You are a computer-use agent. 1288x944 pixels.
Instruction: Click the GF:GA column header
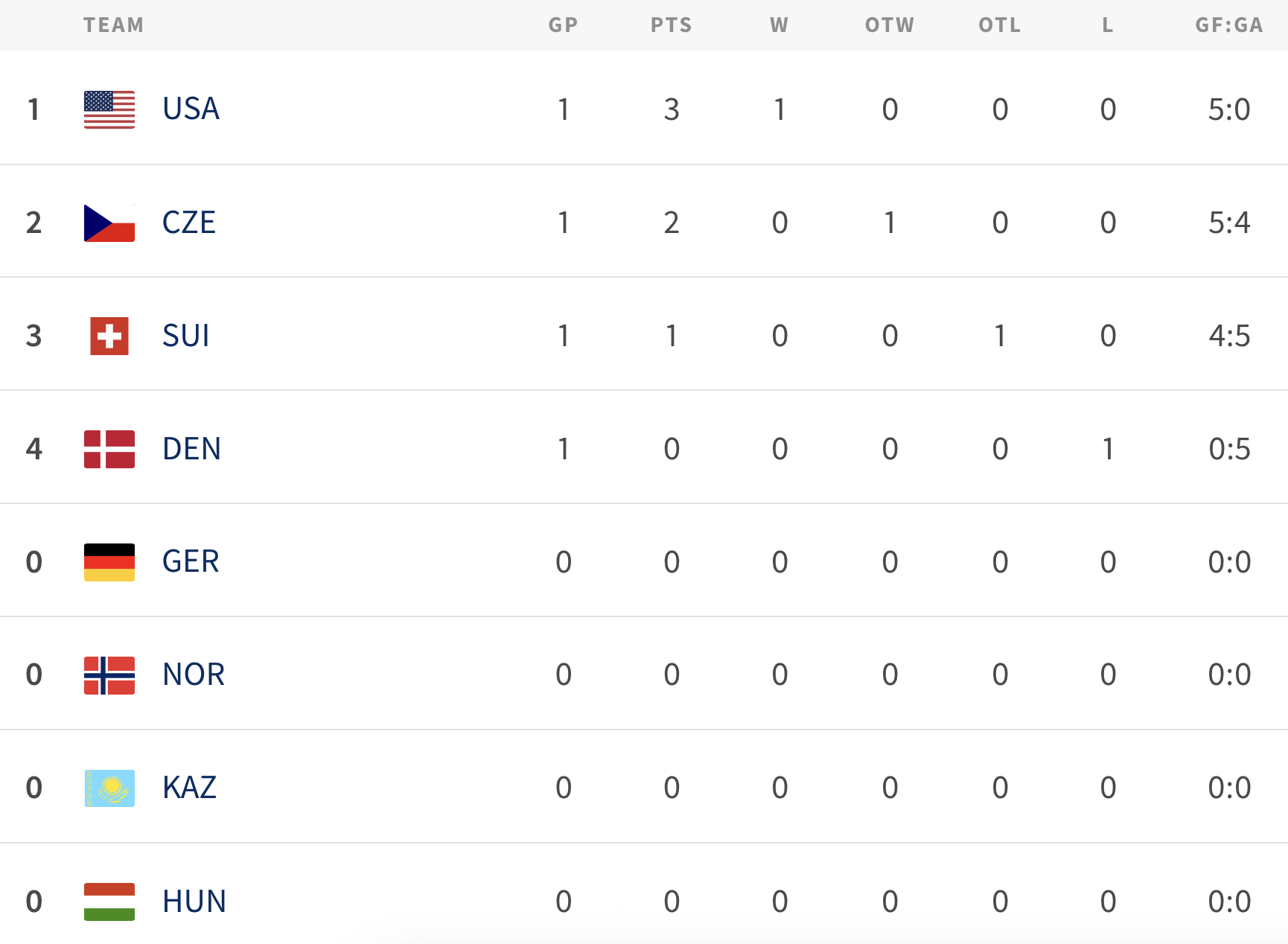pos(1228,25)
